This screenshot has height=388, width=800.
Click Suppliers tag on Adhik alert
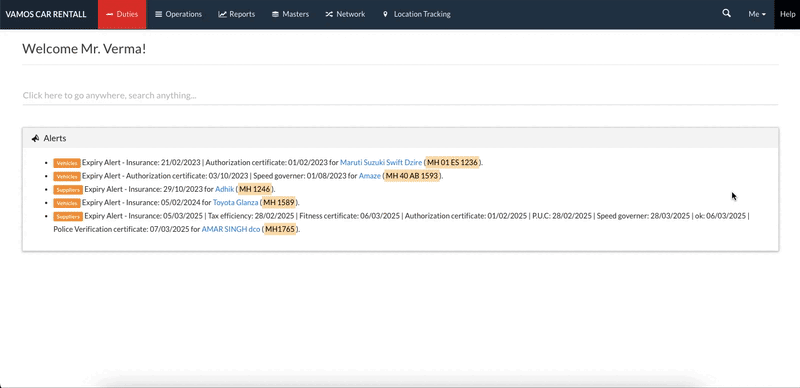[x=68, y=189]
